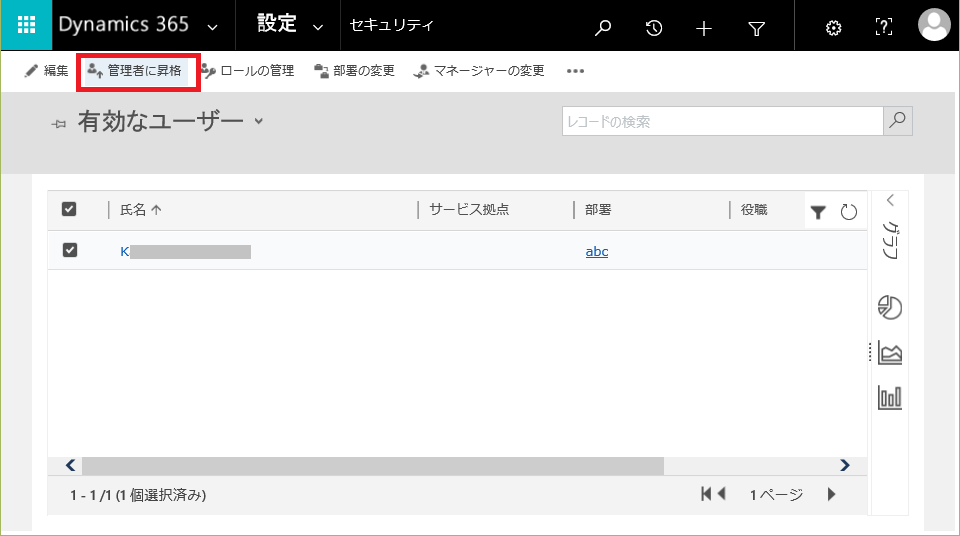
Task: Open the app launcher waffle icon
Action: [26, 25]
